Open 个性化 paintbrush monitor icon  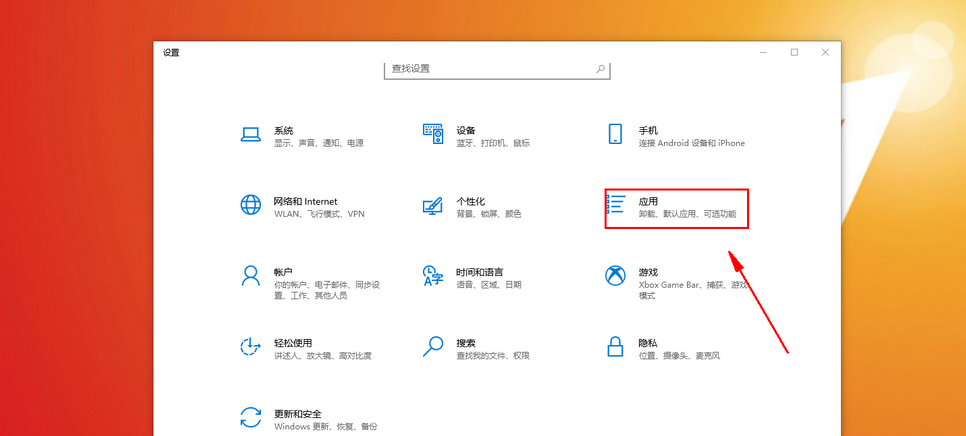coord(433,206)
